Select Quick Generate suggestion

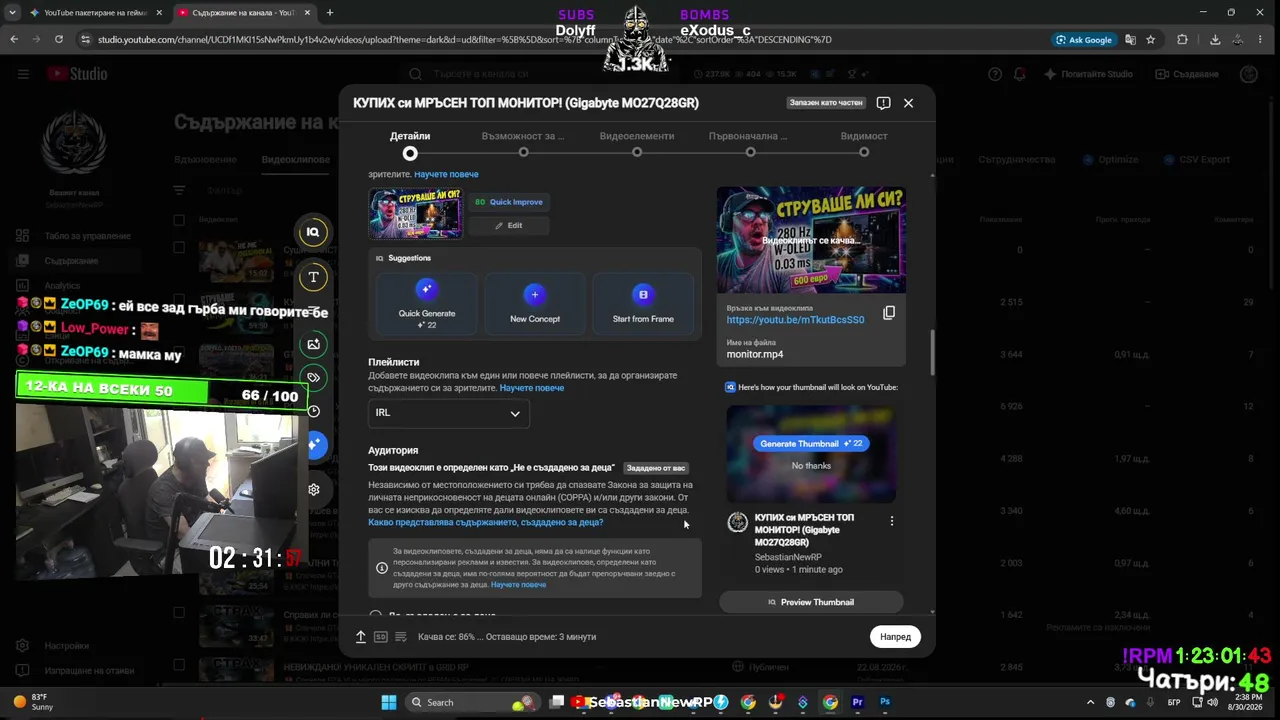pos(427,304)
